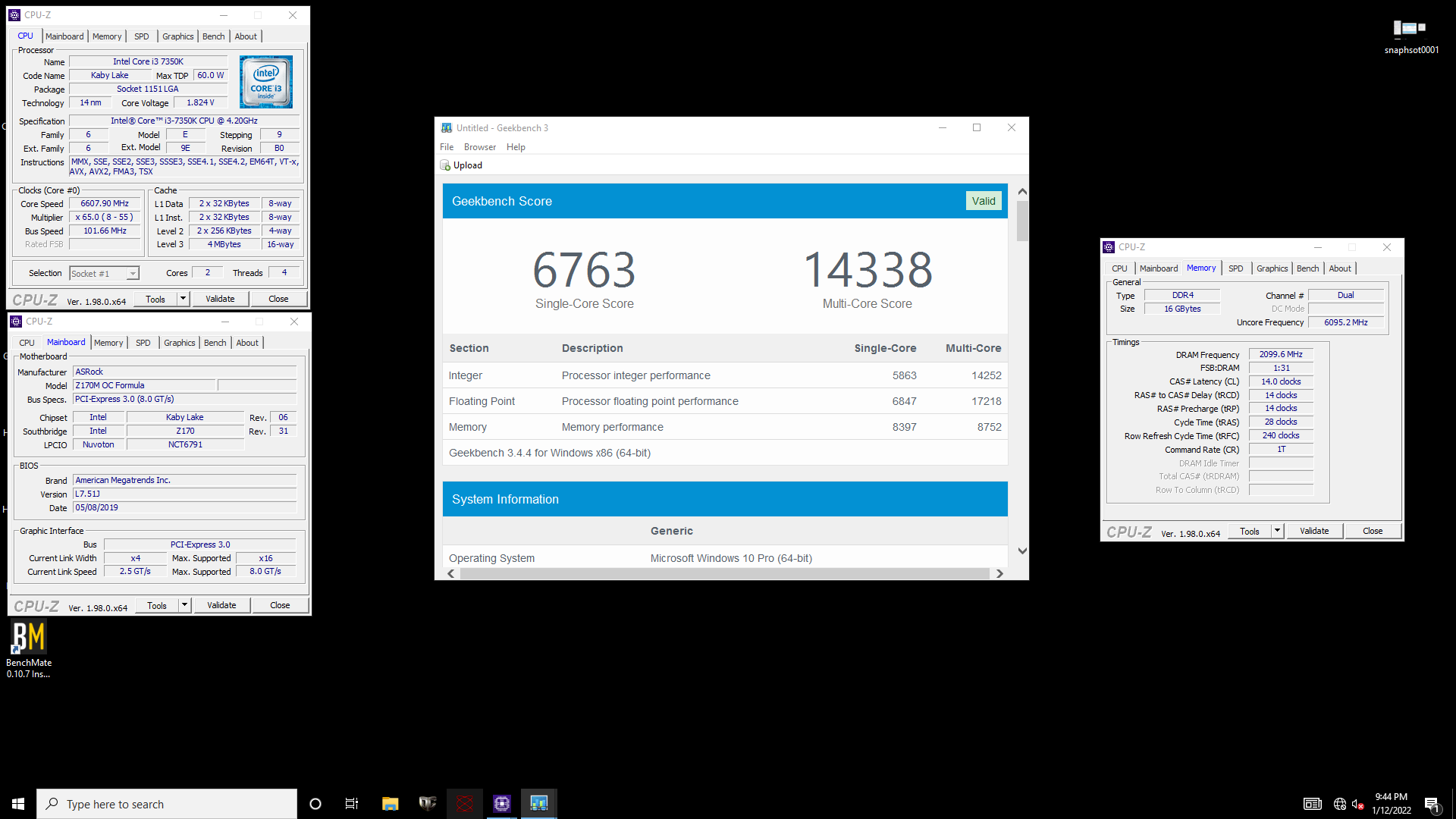Click Validate in the CPU tab window
1456x819 pixels.
(220, 299)
